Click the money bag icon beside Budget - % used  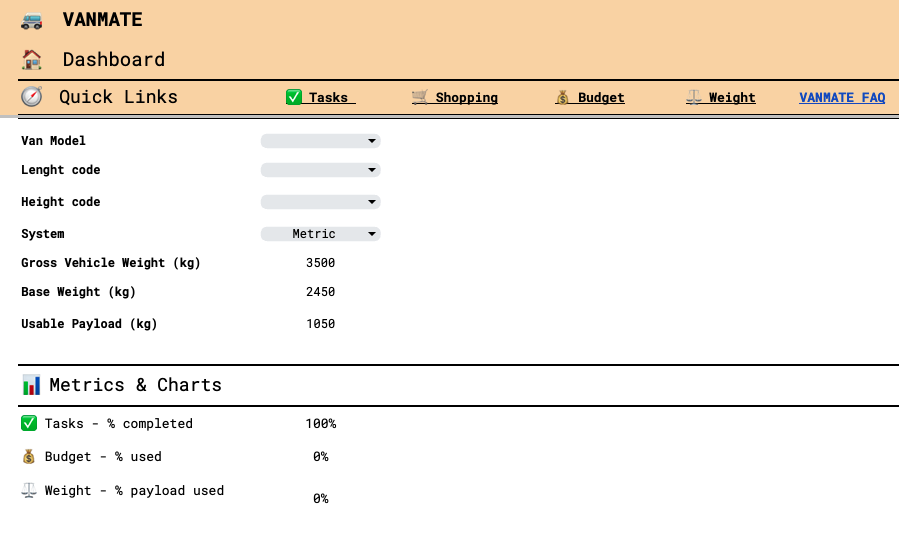(x=29, y=457)
